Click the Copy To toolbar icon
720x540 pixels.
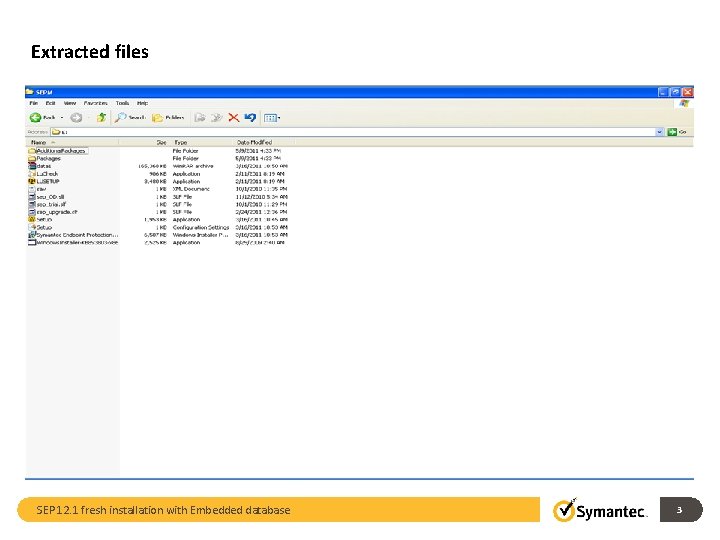pyautogui.click(x=216, y=118)
